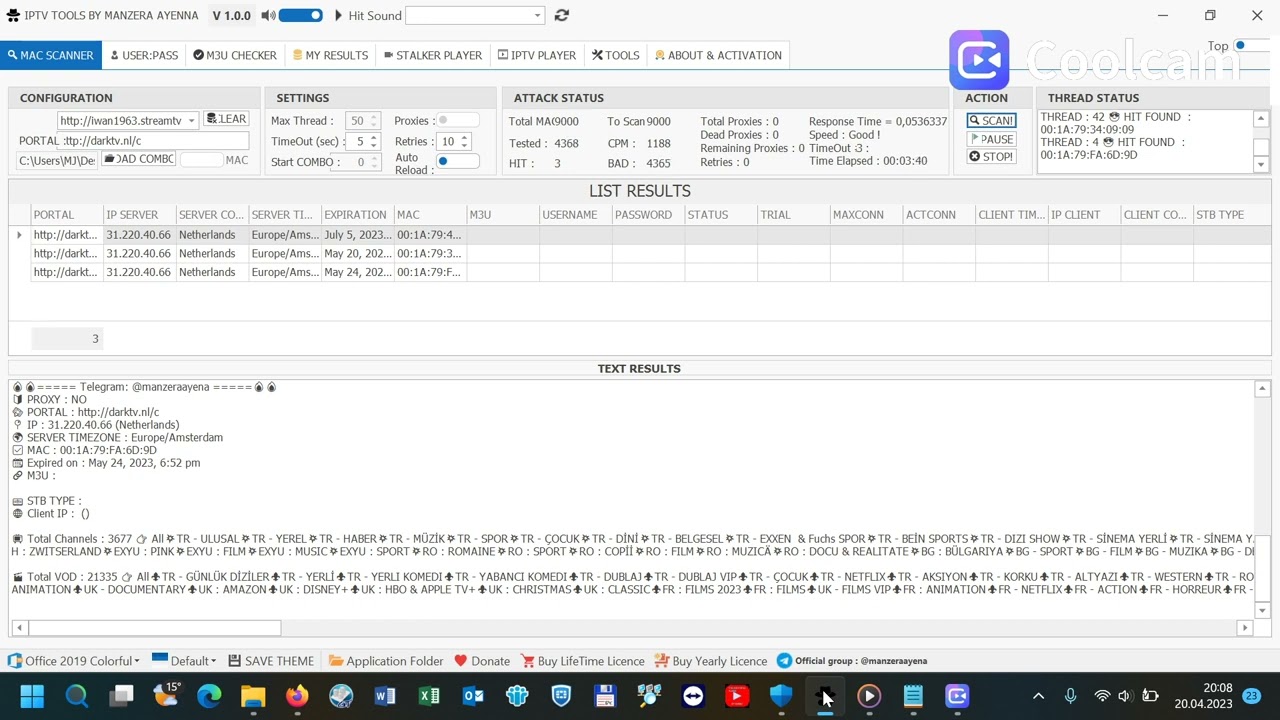Open the Task View taskbar button
This screenshot has height=720, width=1280.
[x=121, y=696]
